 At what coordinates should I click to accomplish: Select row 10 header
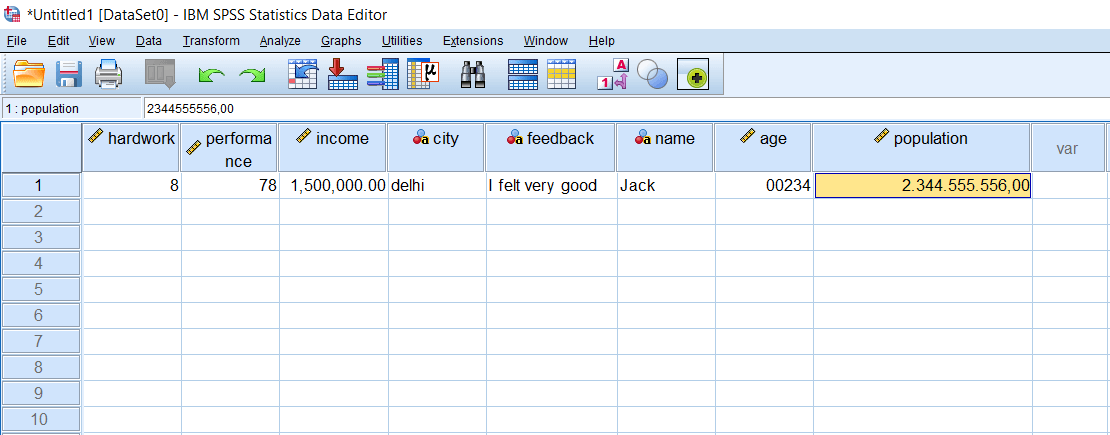pyautogui.click(x=40, y=419)
